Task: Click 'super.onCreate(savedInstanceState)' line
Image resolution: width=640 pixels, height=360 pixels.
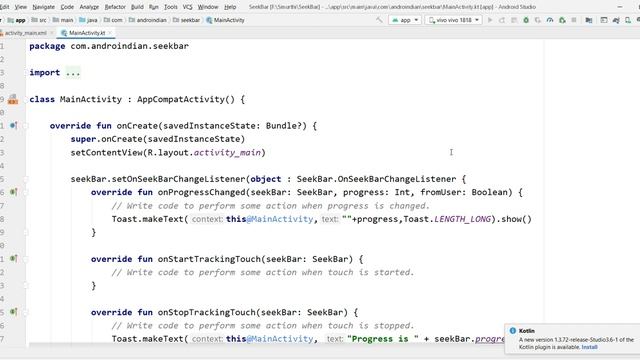Action: click(158, 139)
